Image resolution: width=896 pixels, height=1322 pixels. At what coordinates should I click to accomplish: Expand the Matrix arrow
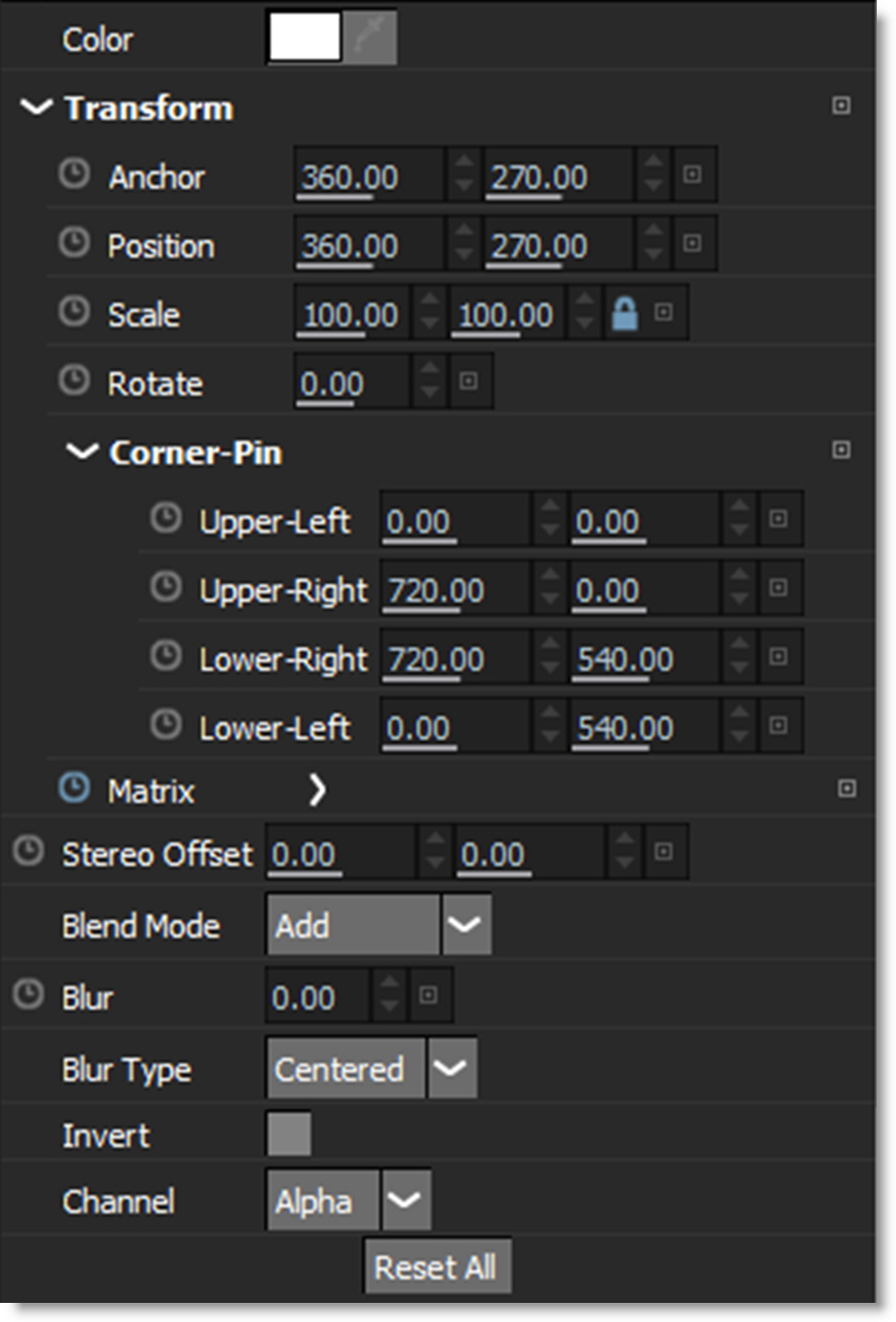tap(317, 789)
